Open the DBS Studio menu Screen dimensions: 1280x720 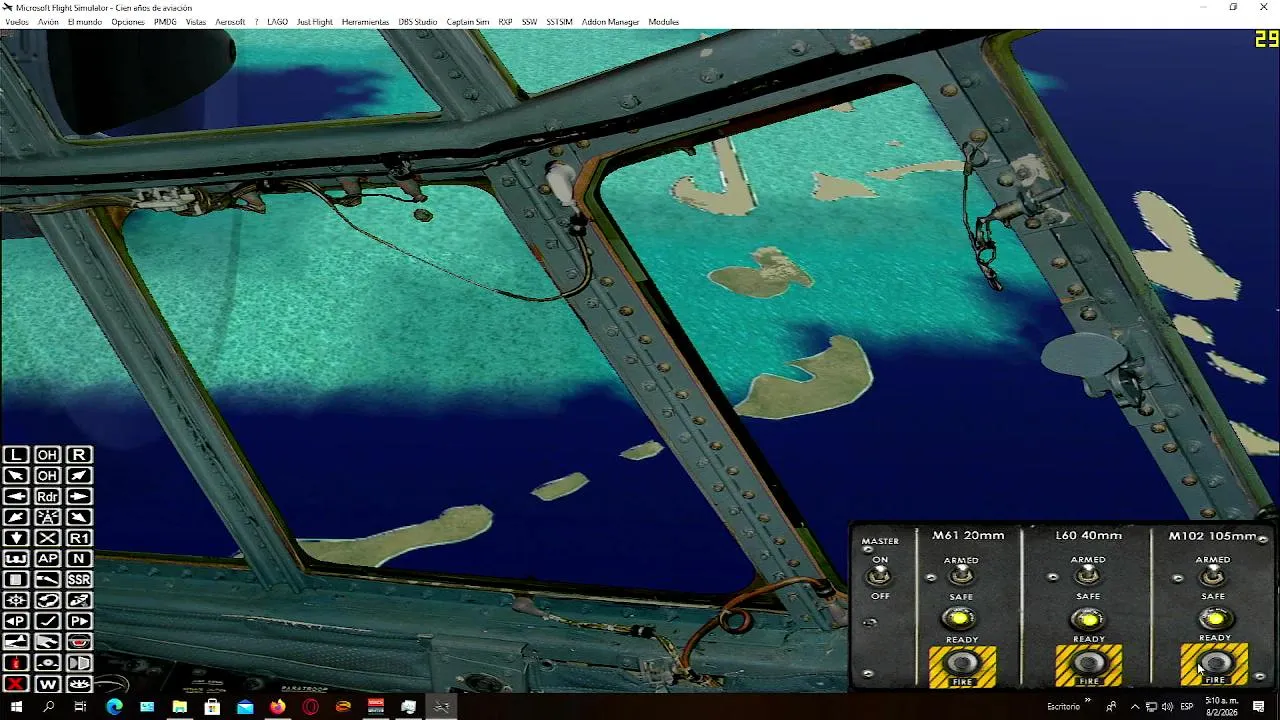tap(418, 22)
